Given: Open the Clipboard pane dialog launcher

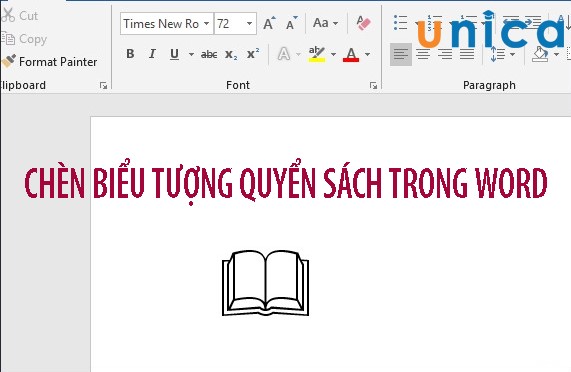Looking at the screenshot, I should tap(103, 86).
